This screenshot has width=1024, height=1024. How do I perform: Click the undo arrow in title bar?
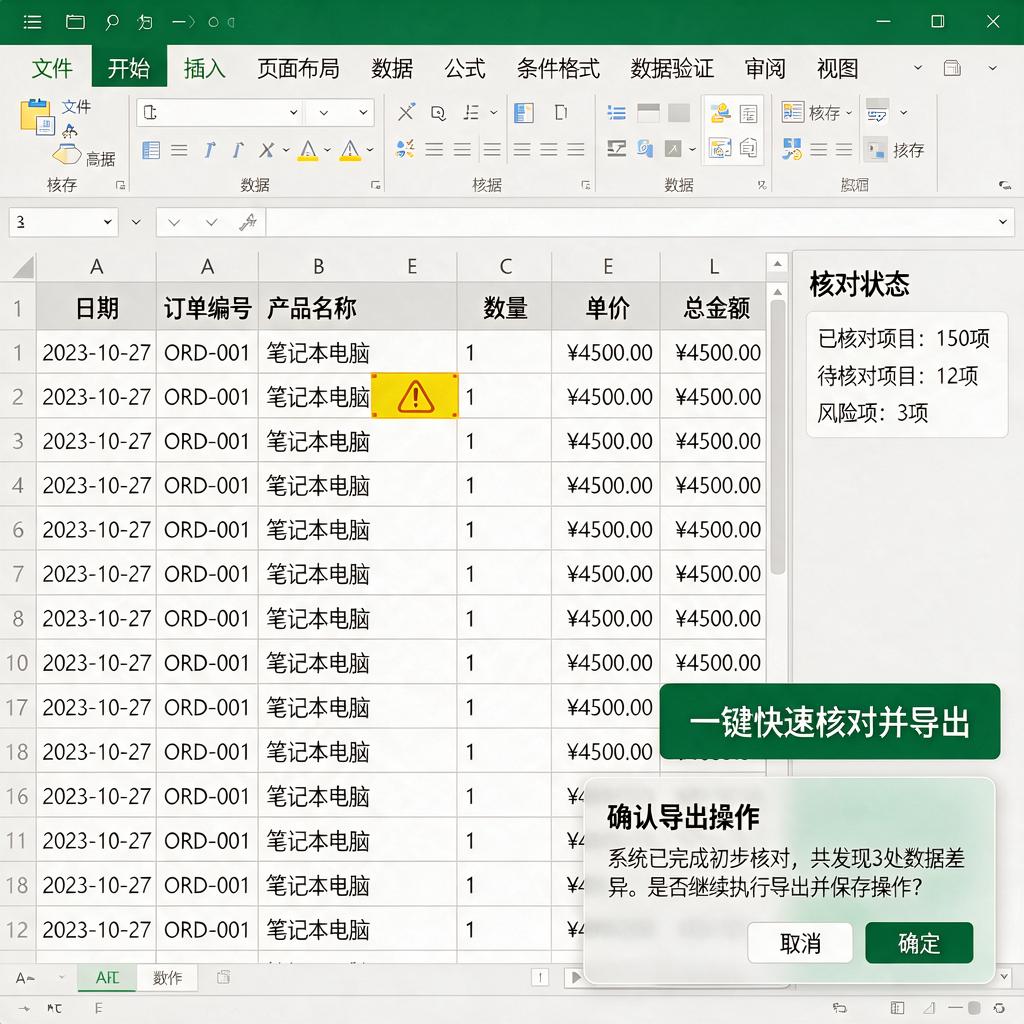coord(145,22)
